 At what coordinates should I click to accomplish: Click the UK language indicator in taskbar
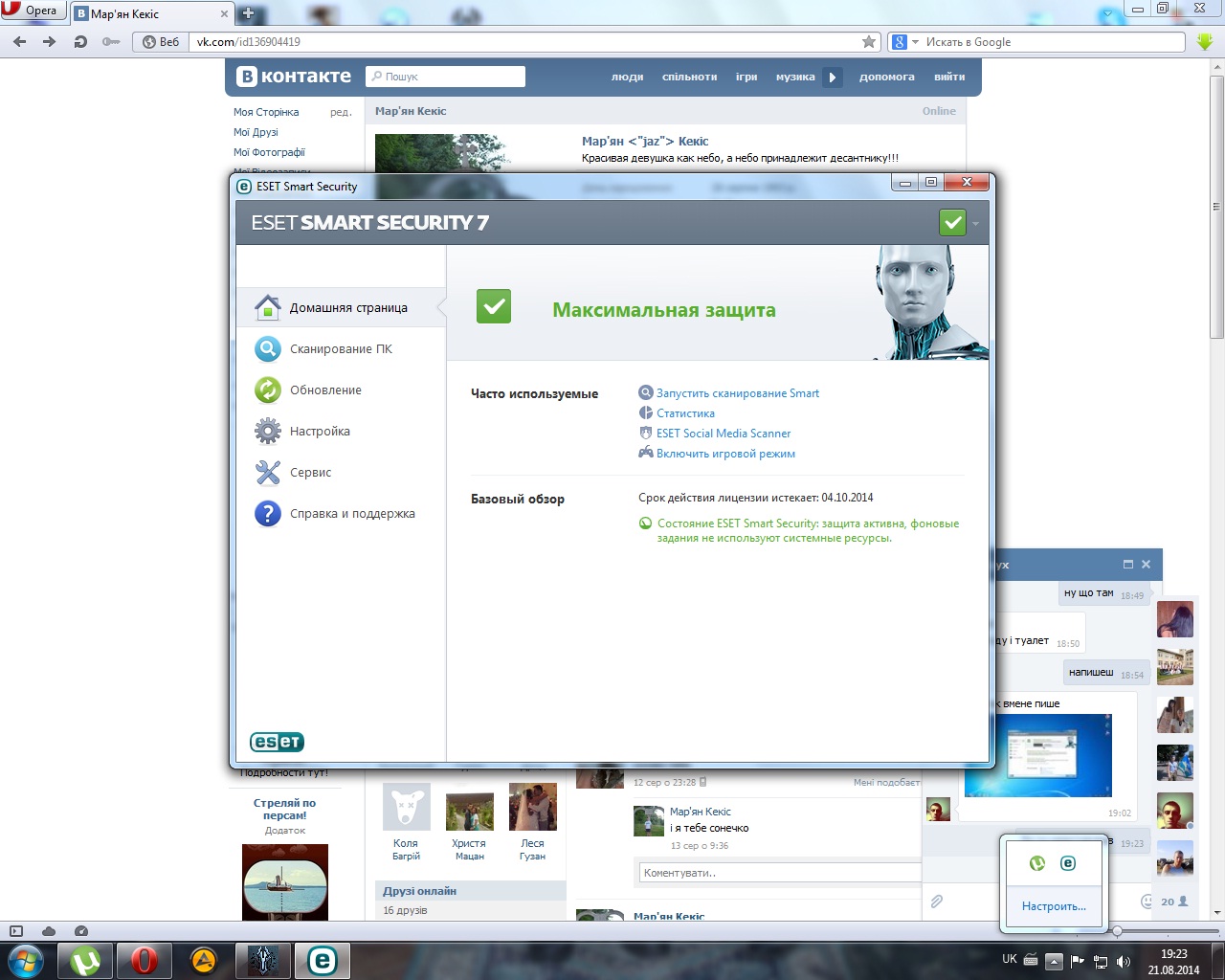point(1010,959)
